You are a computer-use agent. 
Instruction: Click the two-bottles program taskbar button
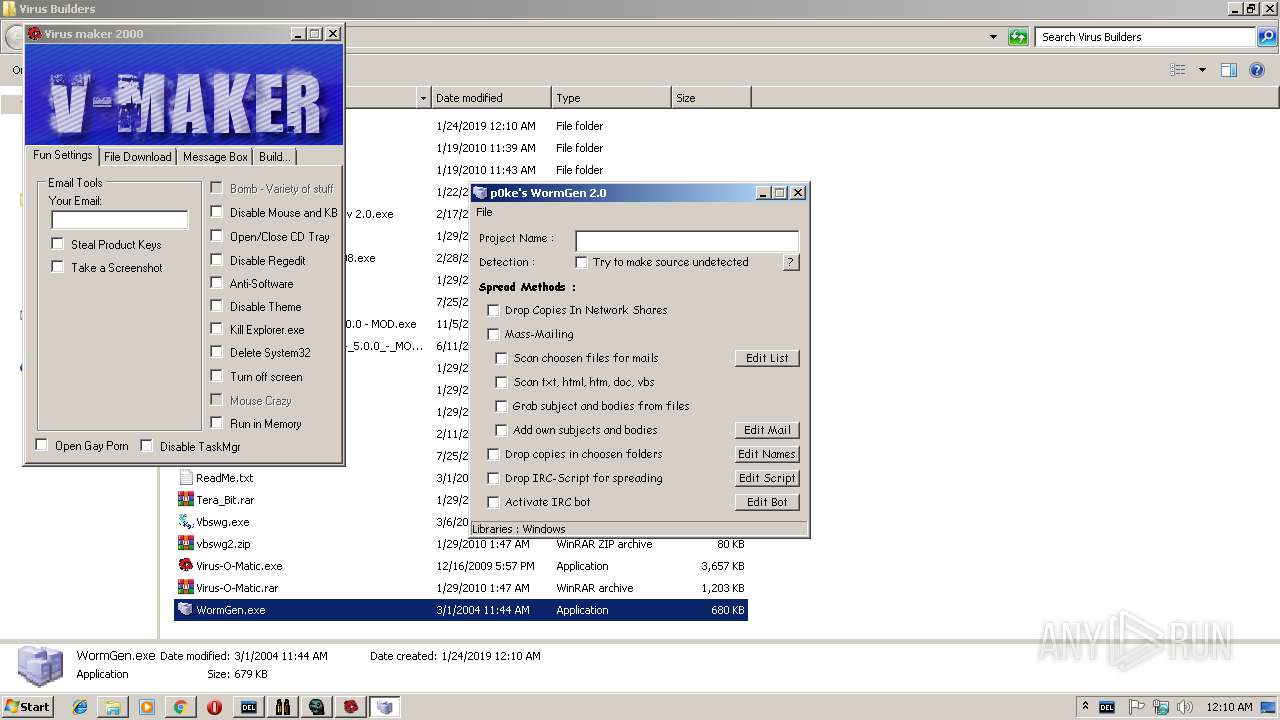click(x=283, y=707)
